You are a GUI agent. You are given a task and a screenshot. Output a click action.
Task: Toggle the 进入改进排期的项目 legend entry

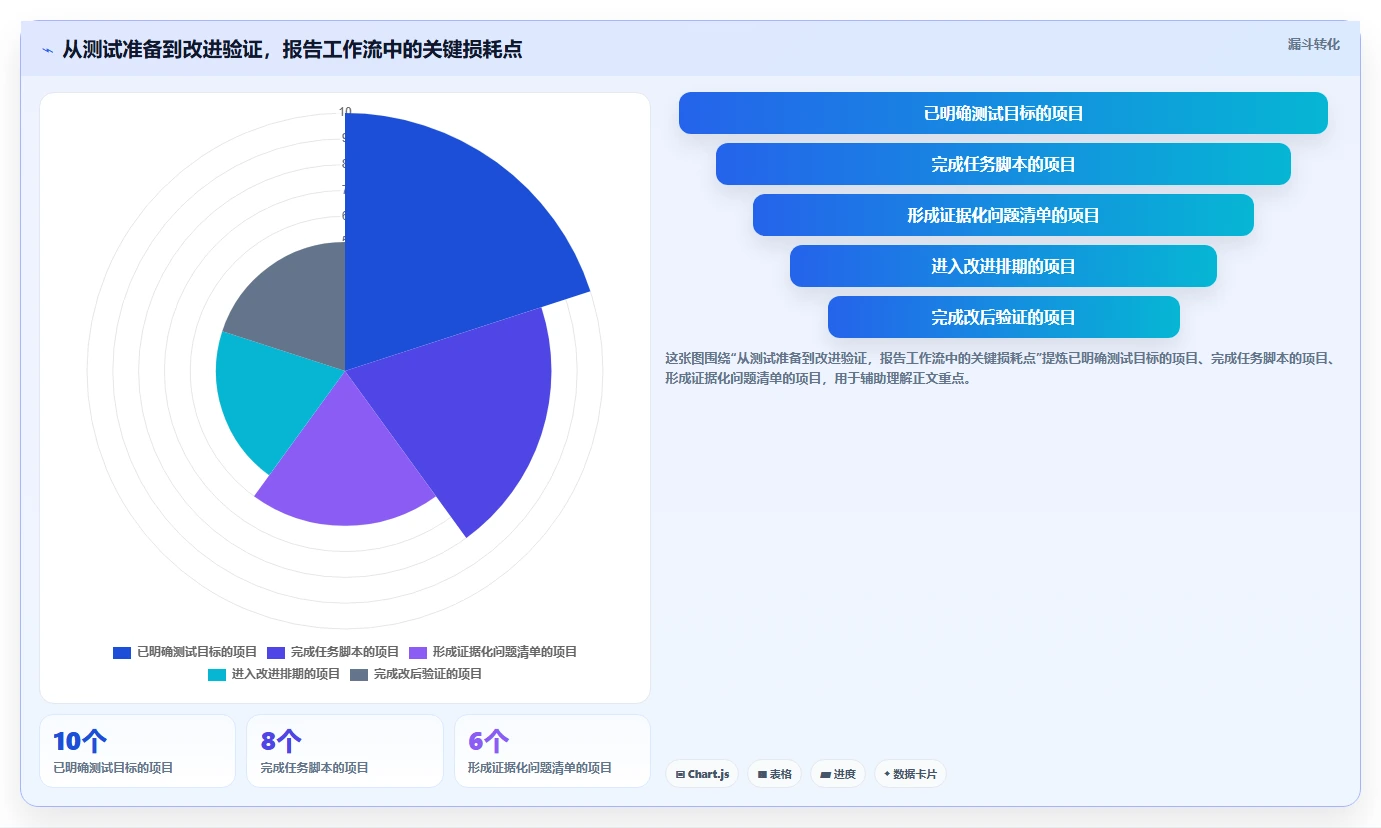(x=274, y=674)
